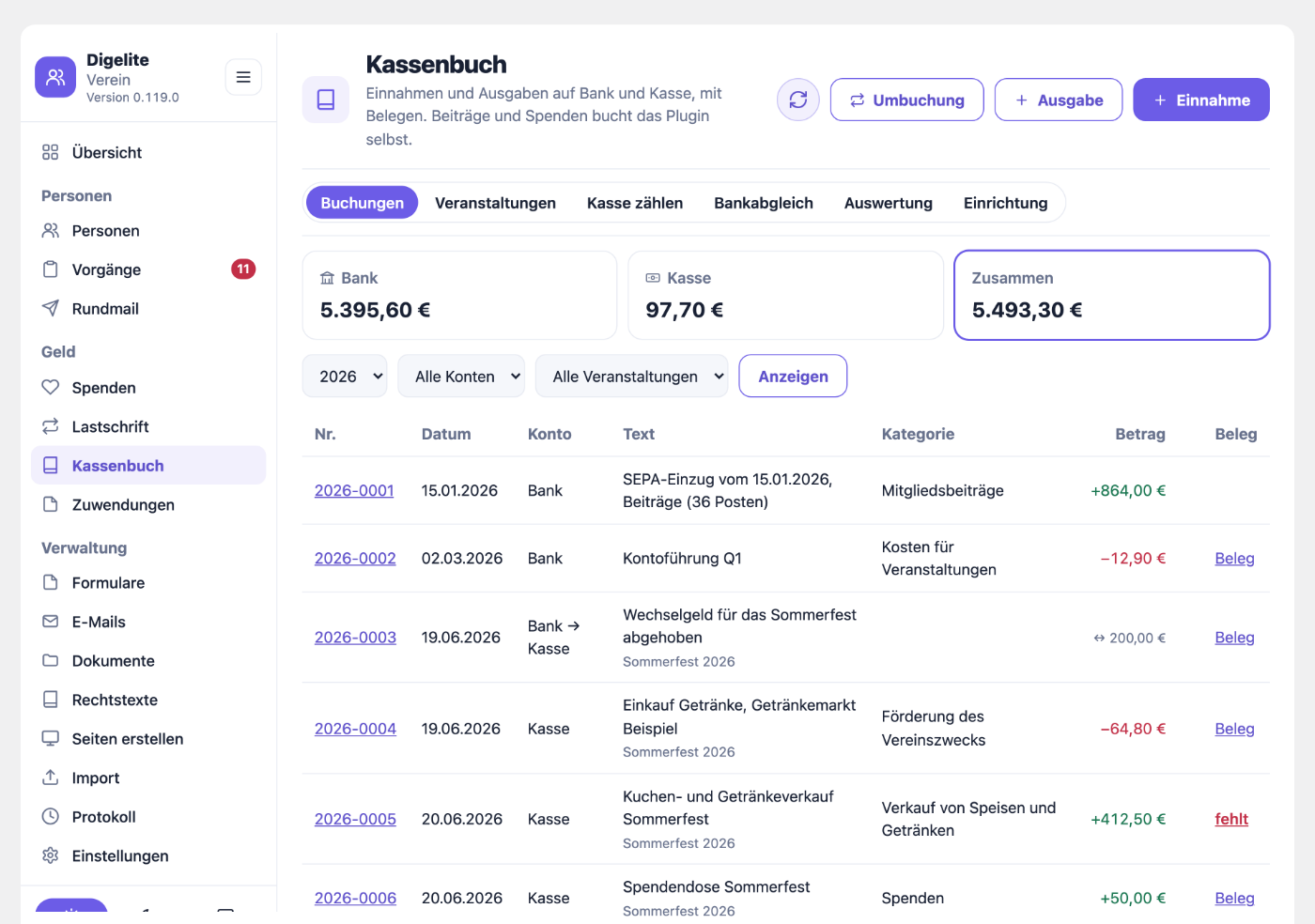
Task: Click the refresh circular arrows icon
Action: (x=798, y=100)
